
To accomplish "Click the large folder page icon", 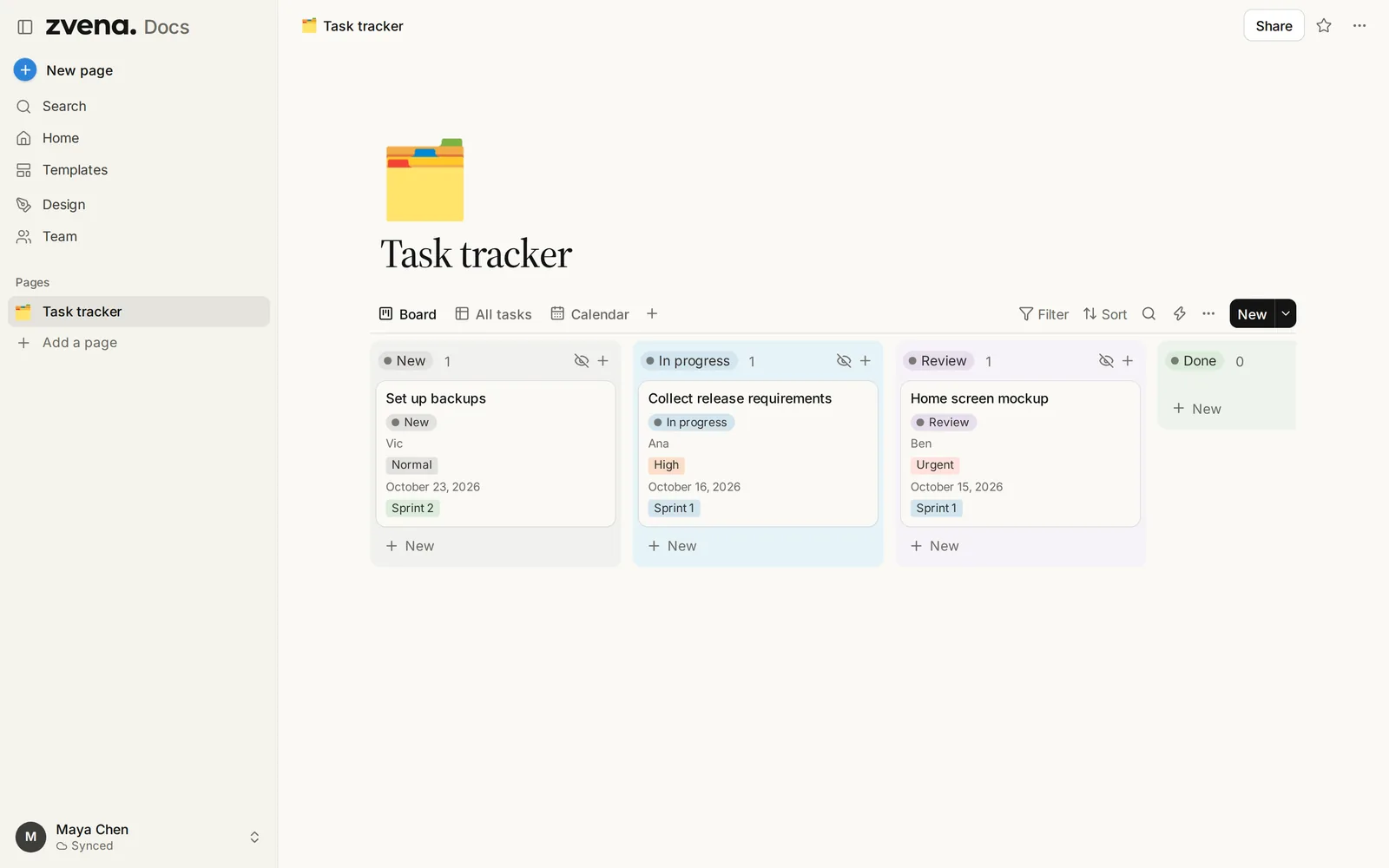I will (425, 180).
